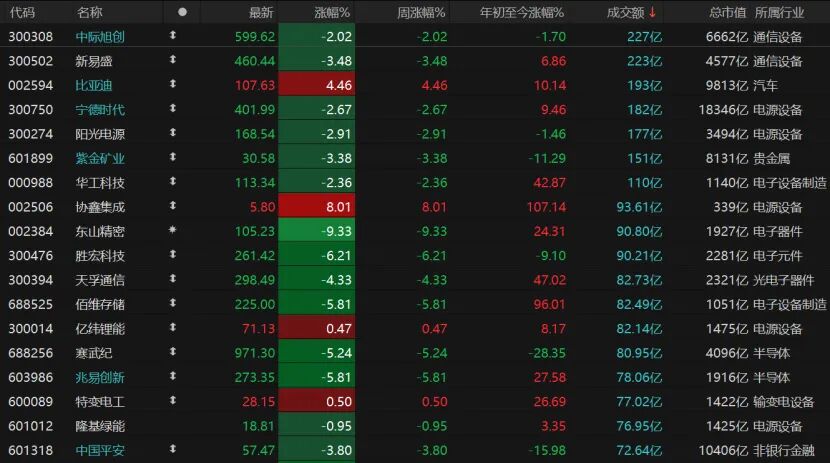Select the stock name 协鑫集成
The height and width of the screenshot is (463, 830).
(x=100, y=207)
